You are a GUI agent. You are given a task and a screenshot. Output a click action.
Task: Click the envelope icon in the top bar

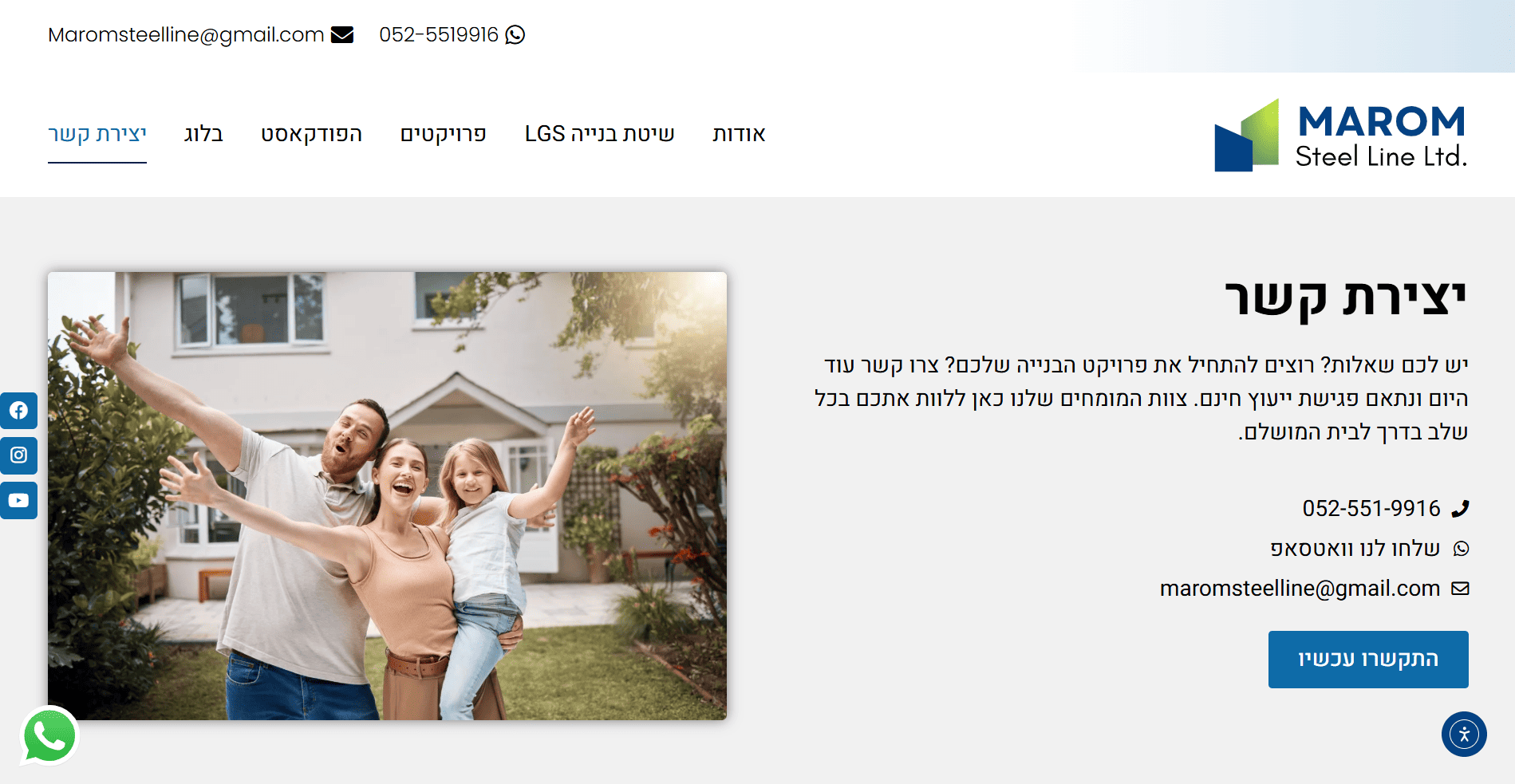tap(342, 35)
